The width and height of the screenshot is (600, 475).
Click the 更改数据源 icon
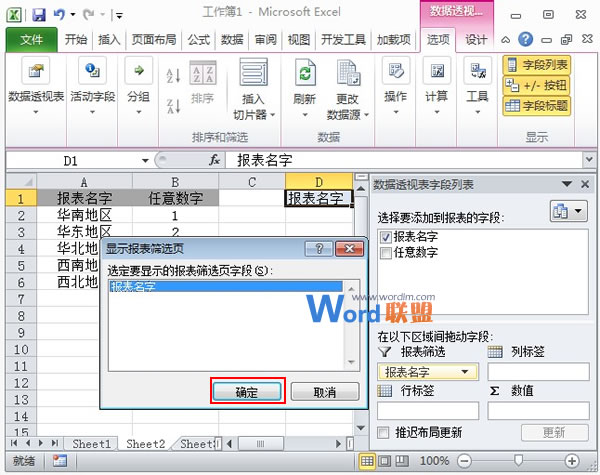point(347,74)
